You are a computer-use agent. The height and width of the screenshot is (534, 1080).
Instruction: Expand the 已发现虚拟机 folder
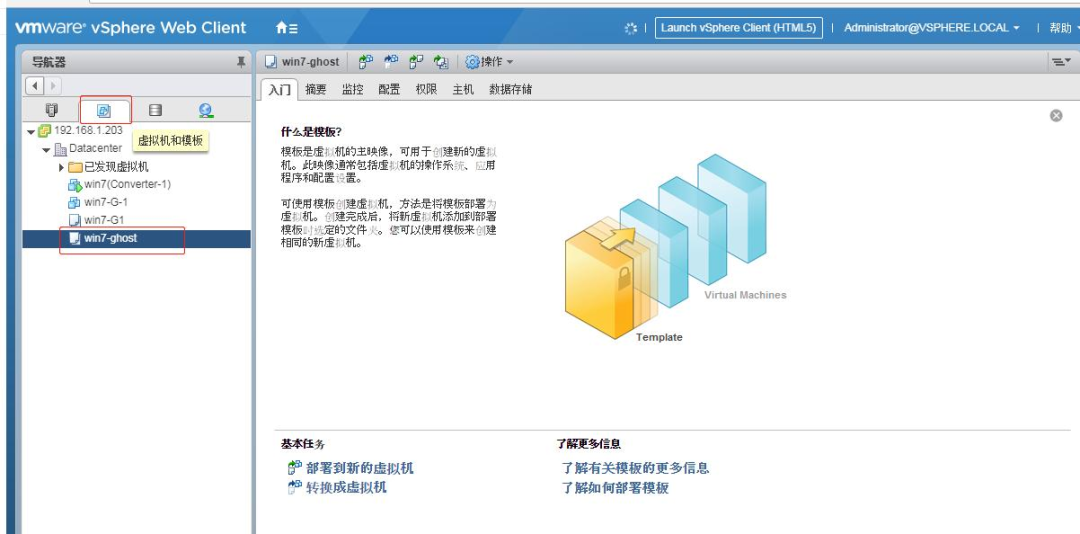pos(61,167)
